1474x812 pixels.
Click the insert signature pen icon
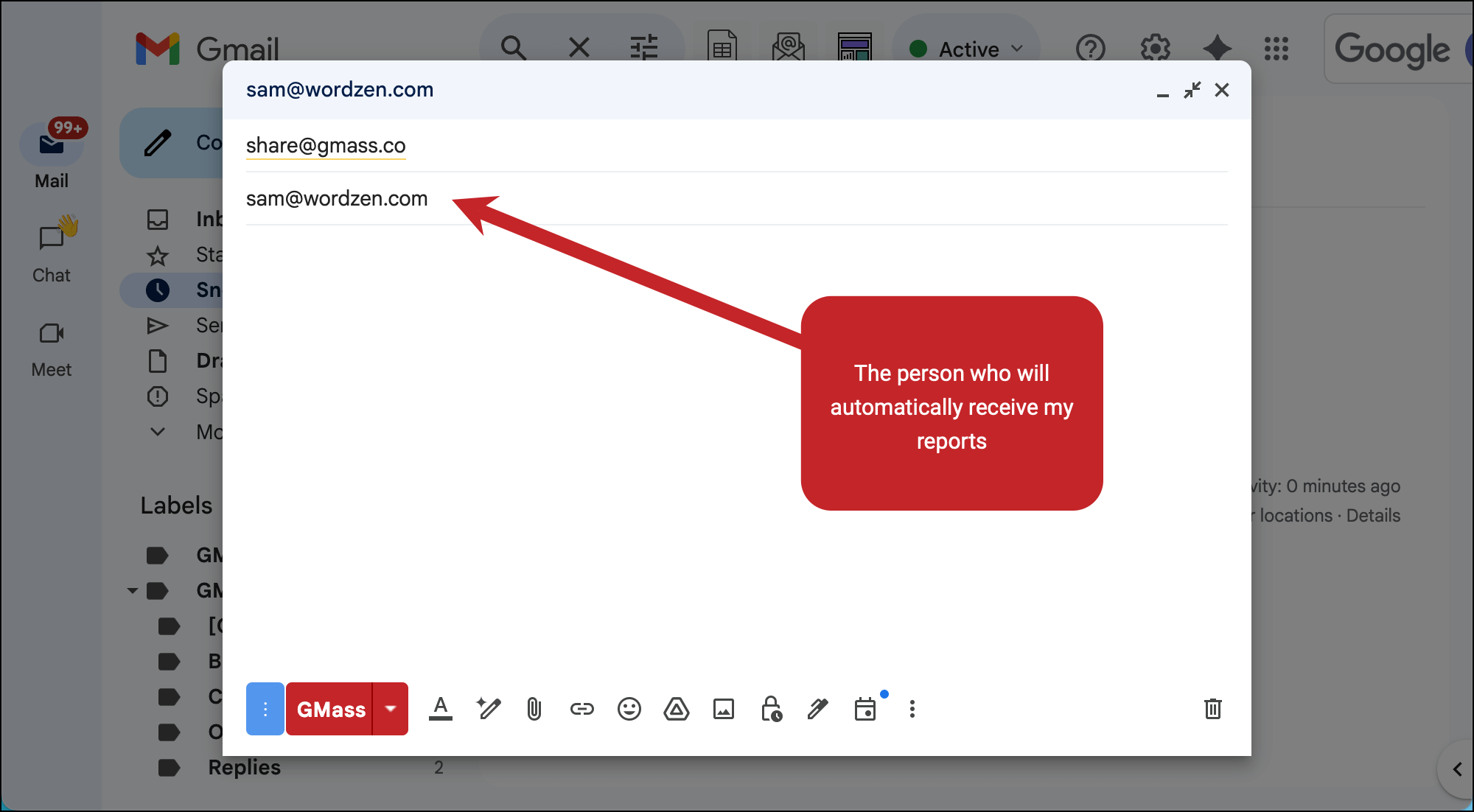pyautogui.click(x=817, y=710)
